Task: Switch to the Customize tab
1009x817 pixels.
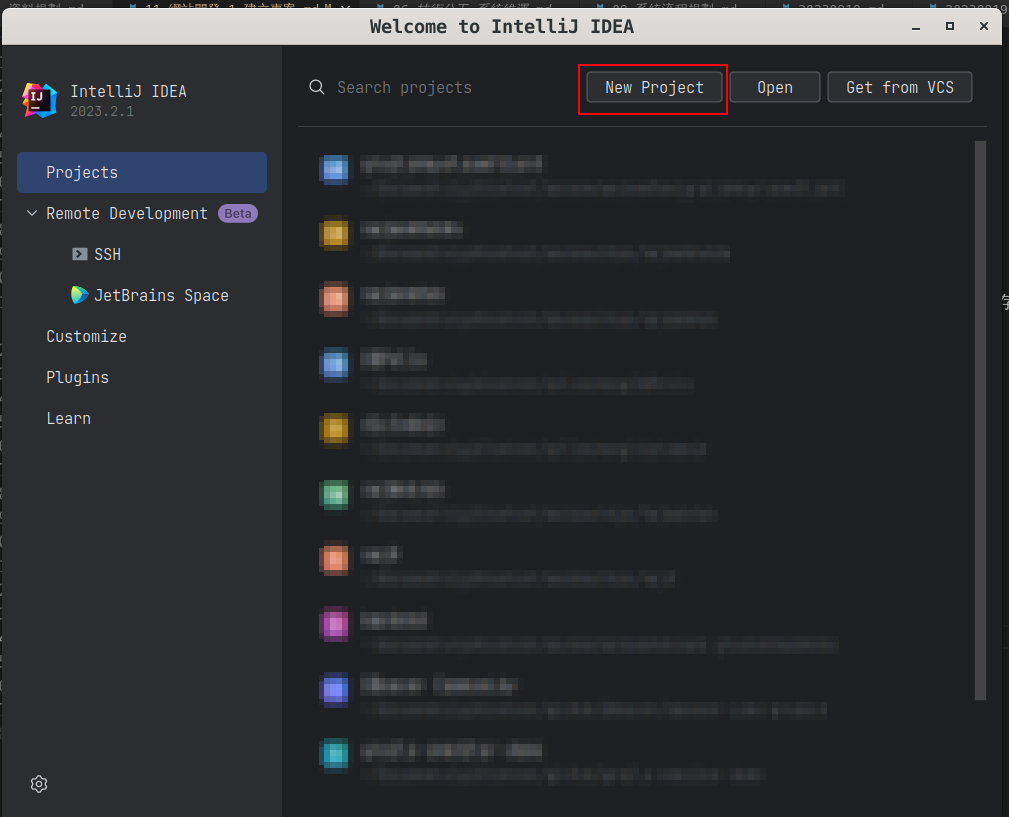Action: 86,336
